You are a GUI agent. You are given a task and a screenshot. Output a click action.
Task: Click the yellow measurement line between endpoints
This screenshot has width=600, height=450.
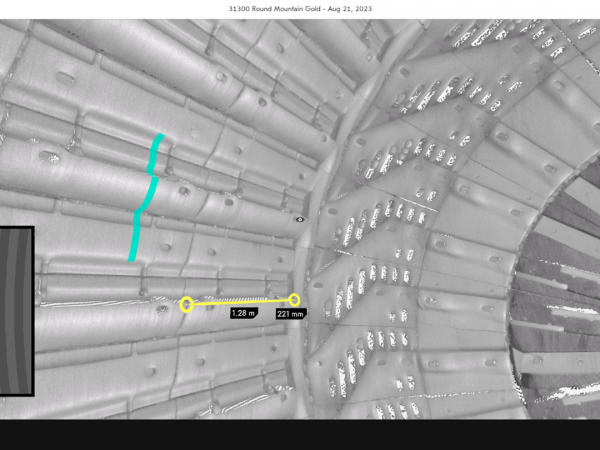(240, 301)
